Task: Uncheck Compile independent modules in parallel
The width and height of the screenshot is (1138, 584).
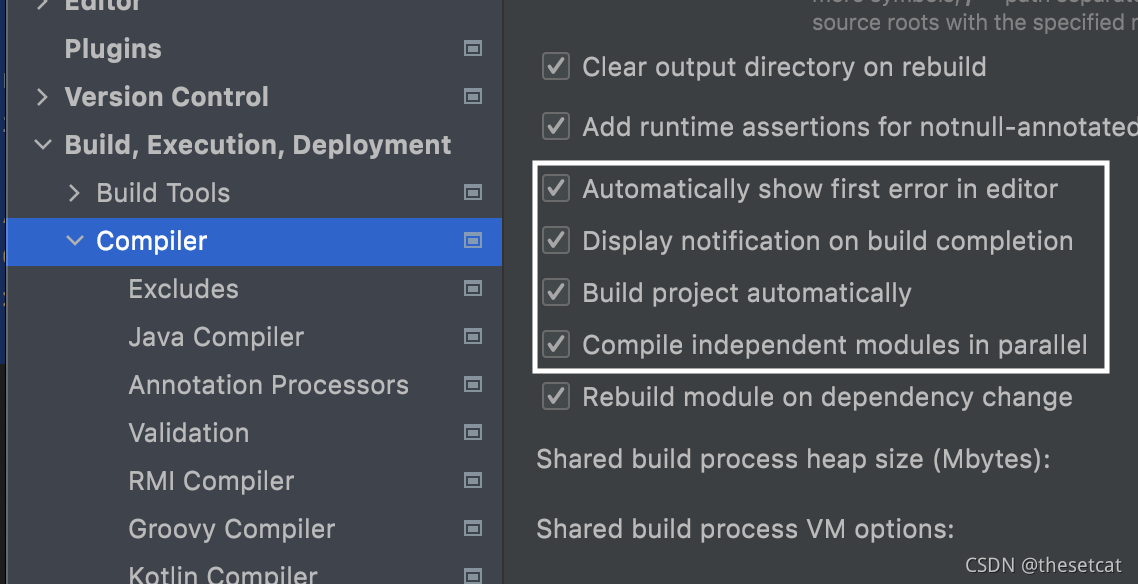Action: coord(555,344)
